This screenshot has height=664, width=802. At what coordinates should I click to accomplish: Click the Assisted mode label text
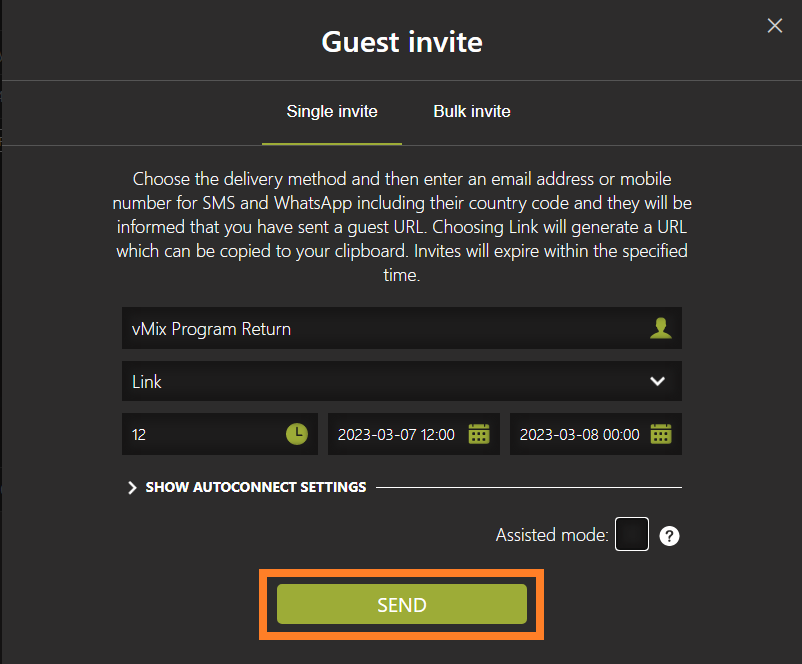[x=552, y=535]
